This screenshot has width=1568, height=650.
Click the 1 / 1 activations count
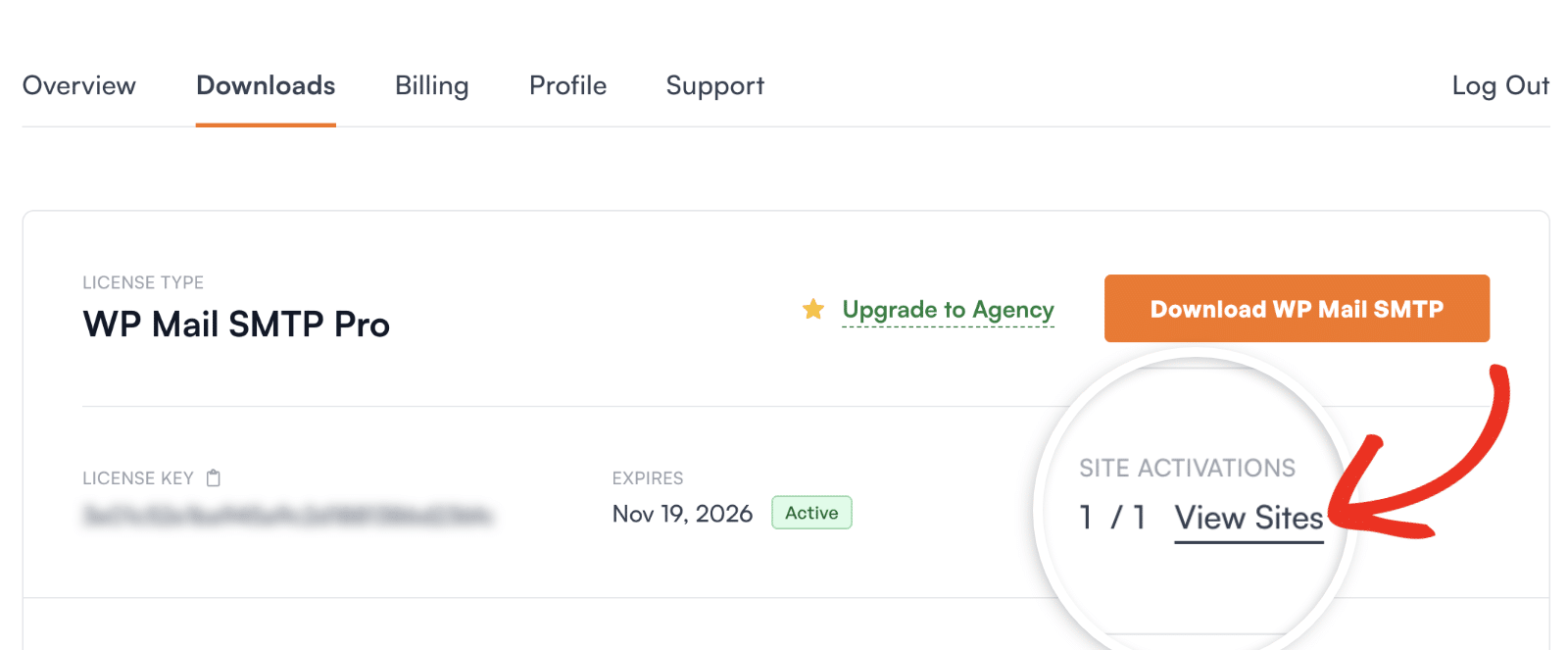[1112, 518]
